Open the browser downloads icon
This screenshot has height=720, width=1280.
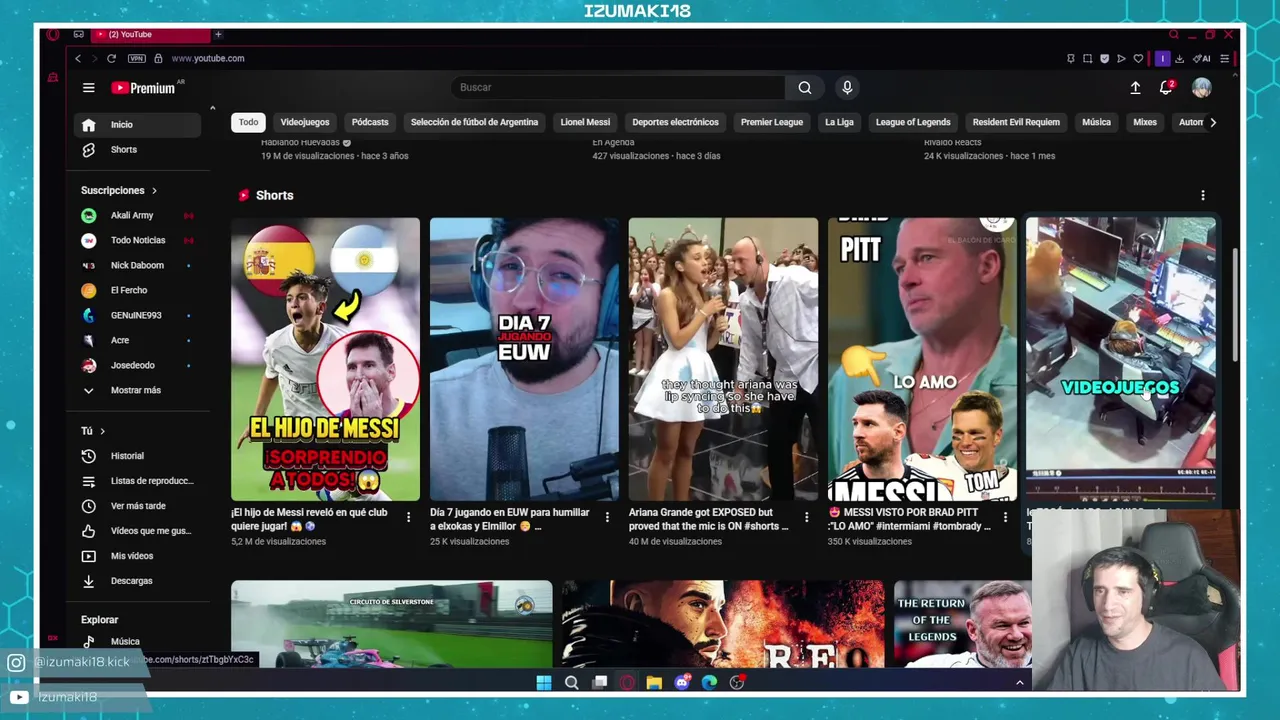tap(1179, 58)
